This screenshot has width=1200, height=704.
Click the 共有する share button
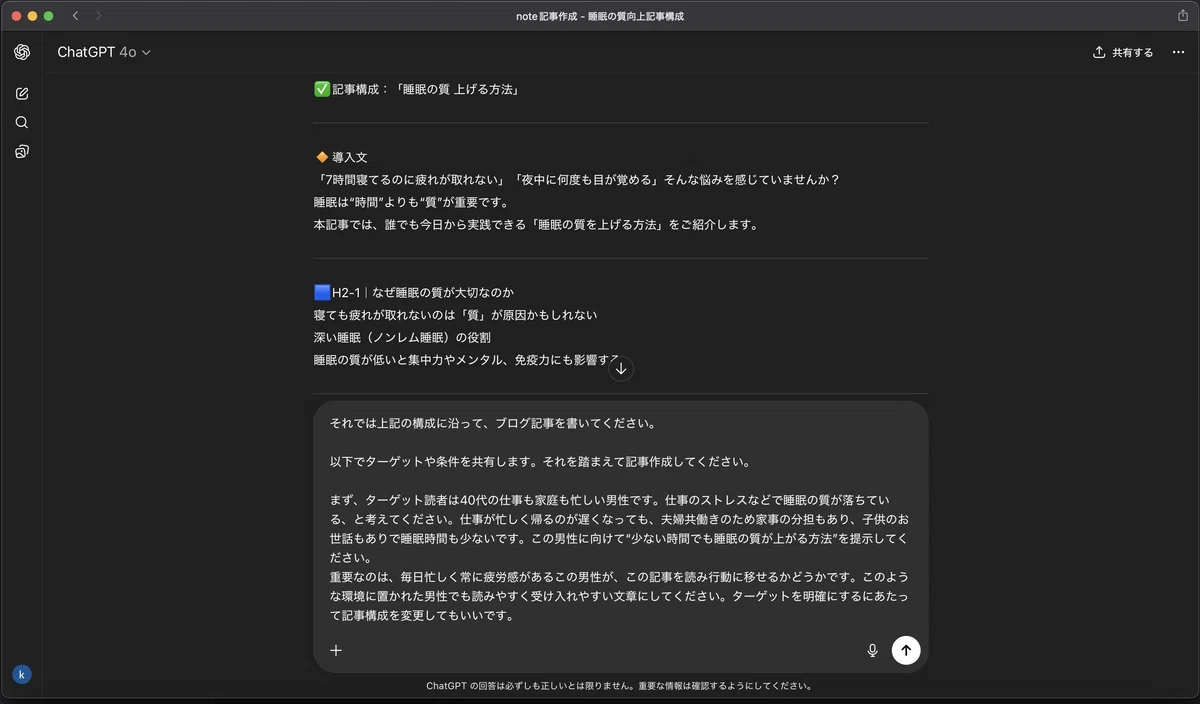coord(1123,52)
